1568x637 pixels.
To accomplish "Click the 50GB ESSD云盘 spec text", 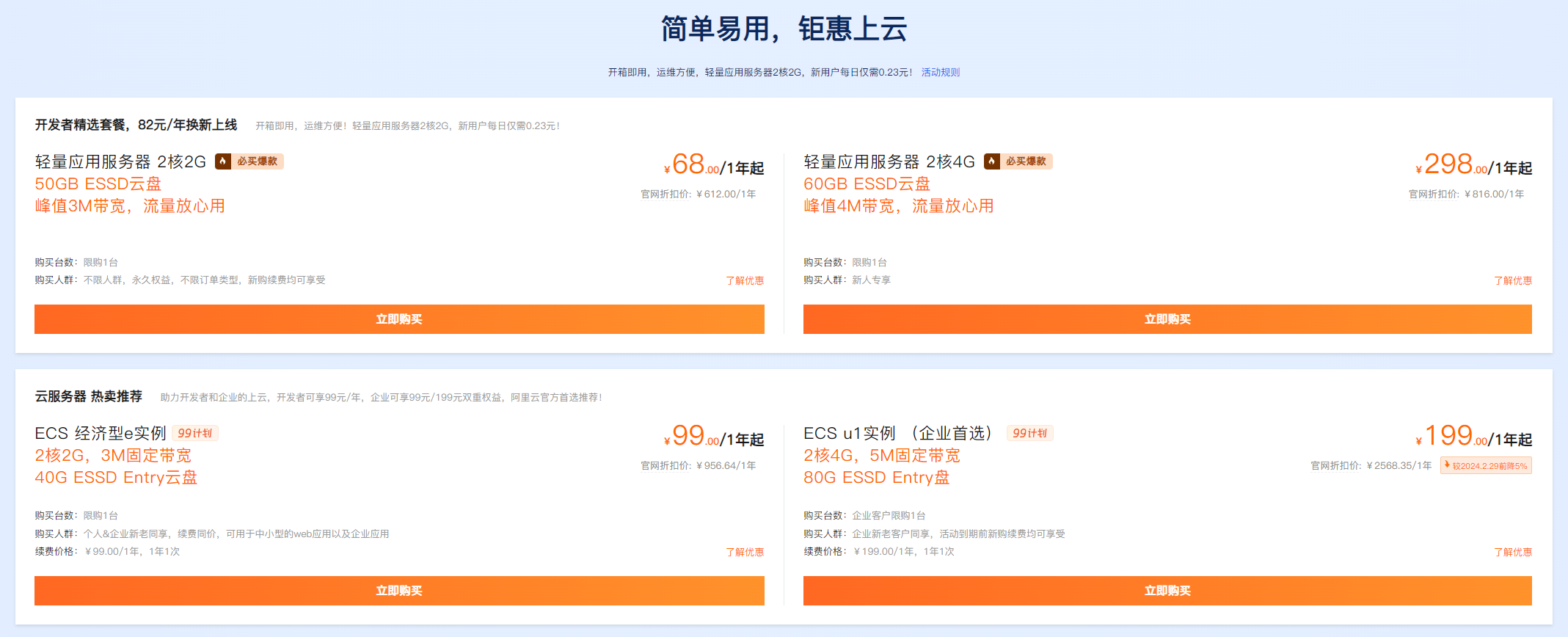I will tap(98, 183).
